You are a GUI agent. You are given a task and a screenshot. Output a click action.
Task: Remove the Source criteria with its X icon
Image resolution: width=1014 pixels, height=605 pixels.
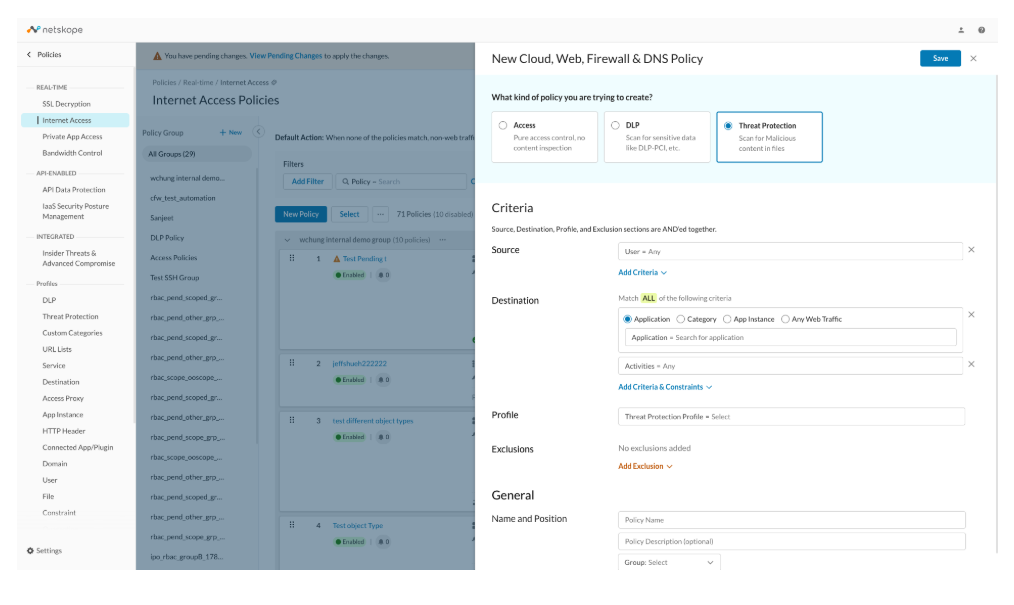971,249
